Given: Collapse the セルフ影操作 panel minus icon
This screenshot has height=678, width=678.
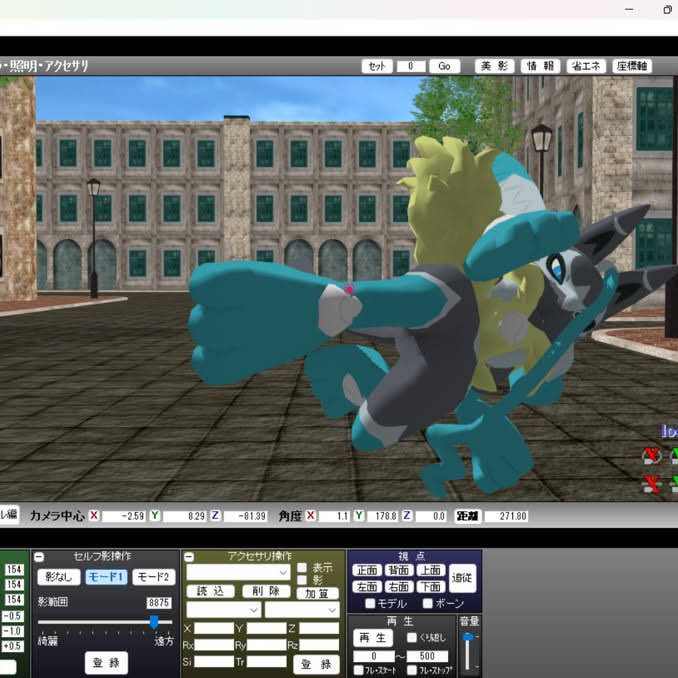Looking at the screenshot, I should [x=39, y=557].
